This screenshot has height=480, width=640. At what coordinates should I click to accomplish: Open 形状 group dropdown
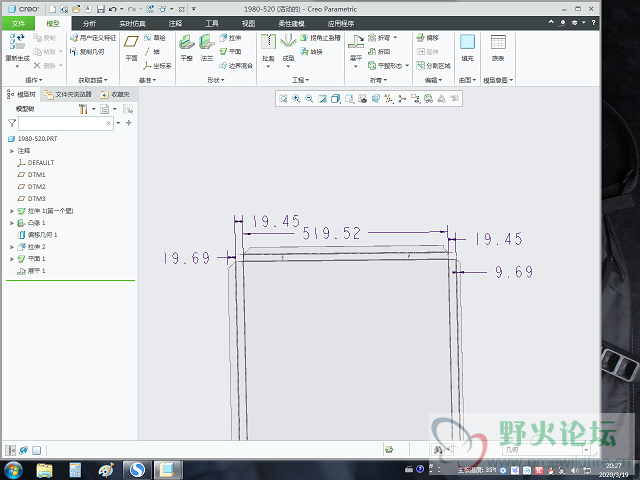pos(216,80)
